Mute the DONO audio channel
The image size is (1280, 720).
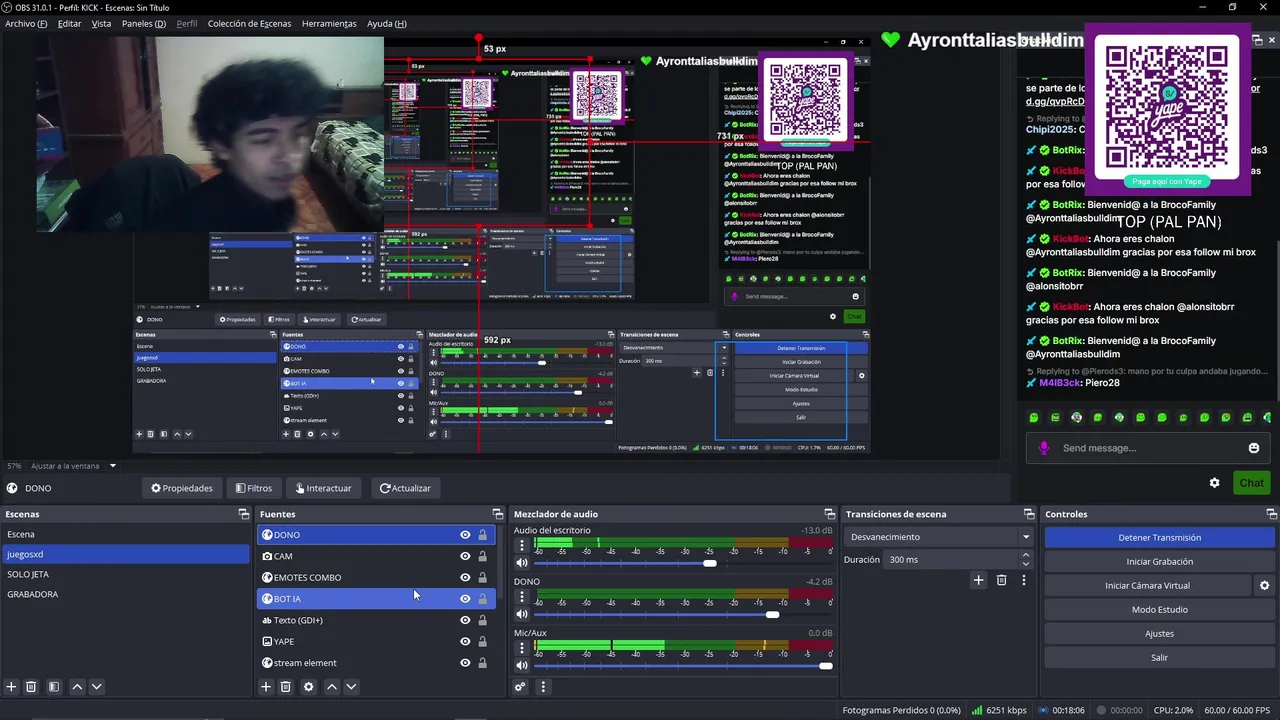[x=521, y=614]
